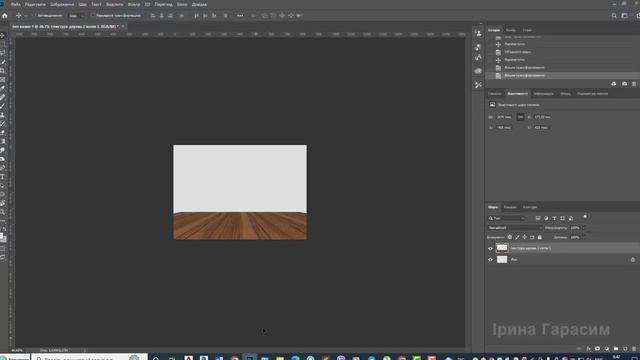This screenshot has height=360, width=640.
Task: Delete layer trash icon in Layers panel
Action: point(634,349)
